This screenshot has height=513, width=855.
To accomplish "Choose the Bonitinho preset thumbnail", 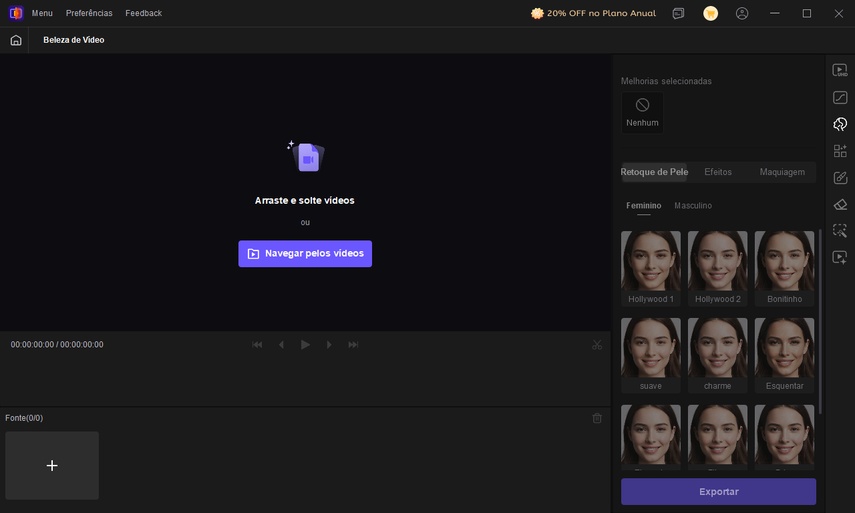I will 784,268.
